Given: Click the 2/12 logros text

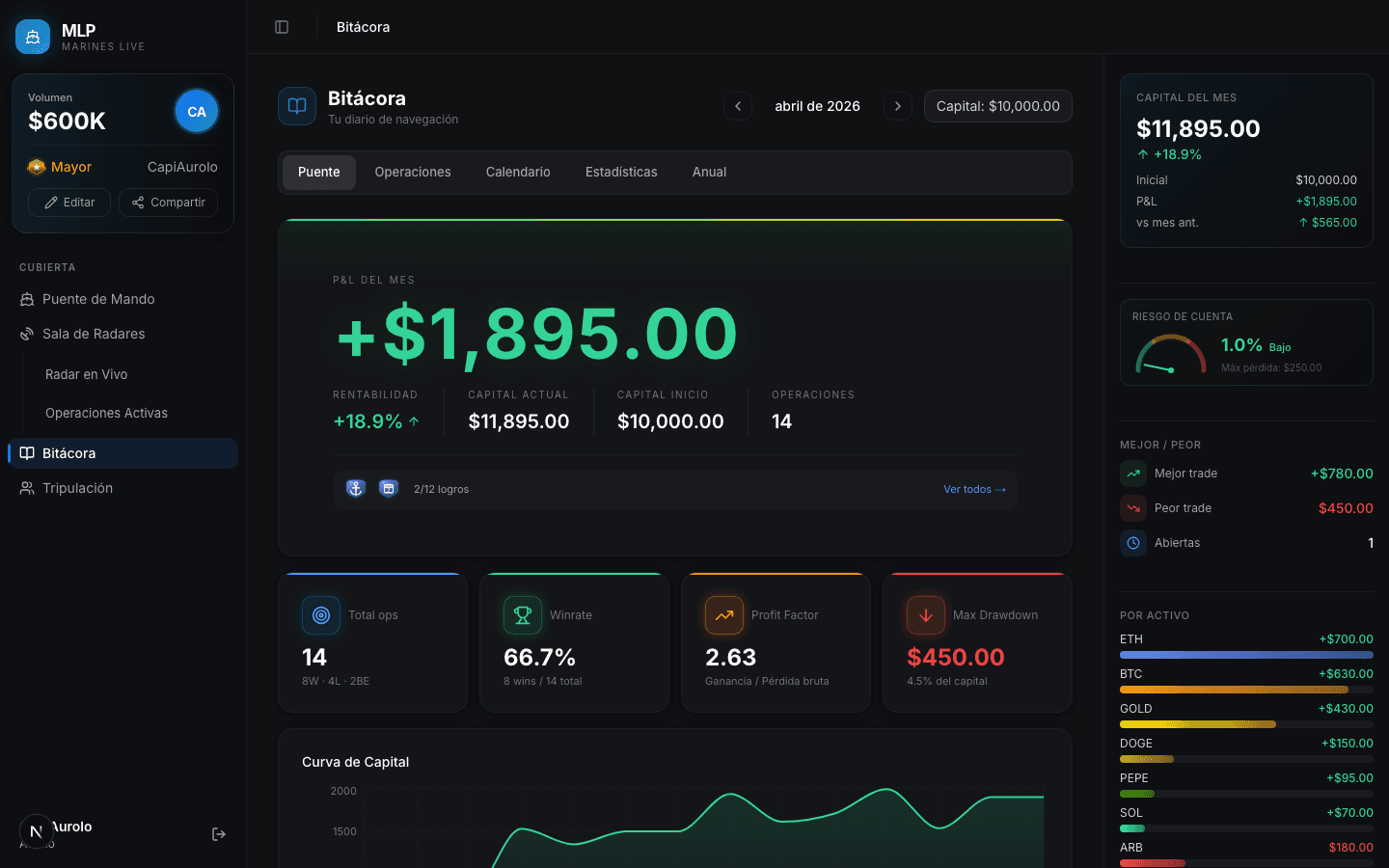Looking at the screenshot, I should [x=442, y=489].
